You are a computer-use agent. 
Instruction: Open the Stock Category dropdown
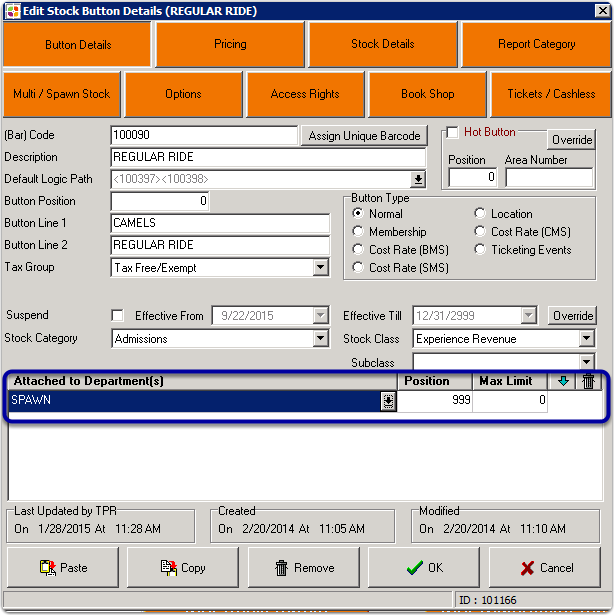[x=320, y=339]
